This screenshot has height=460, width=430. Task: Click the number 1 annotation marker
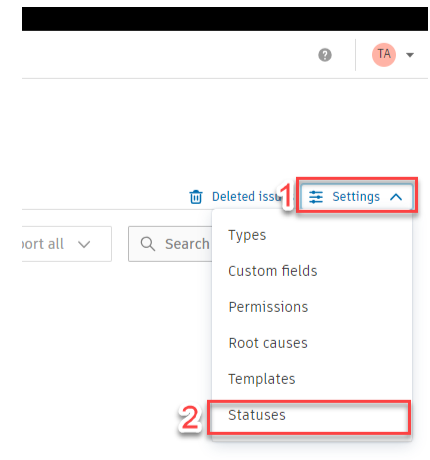(x=287, y=197)
